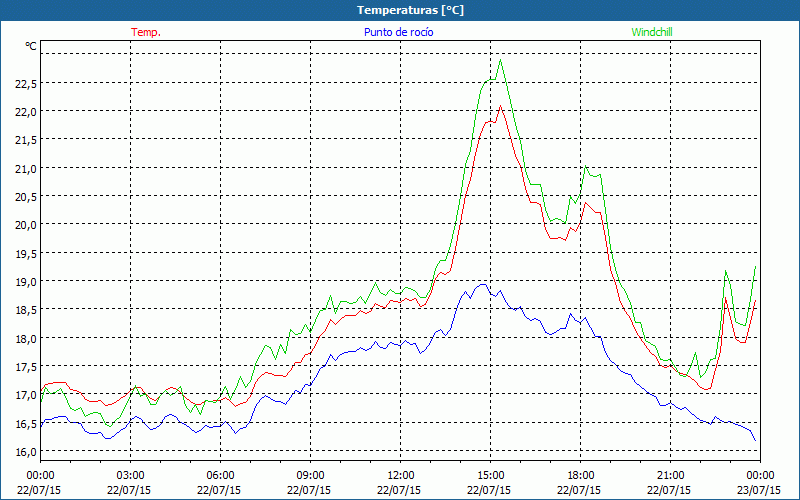800x500 pixels.
Task: Click the 17,0 y-axis value
Action: [26, 395]
